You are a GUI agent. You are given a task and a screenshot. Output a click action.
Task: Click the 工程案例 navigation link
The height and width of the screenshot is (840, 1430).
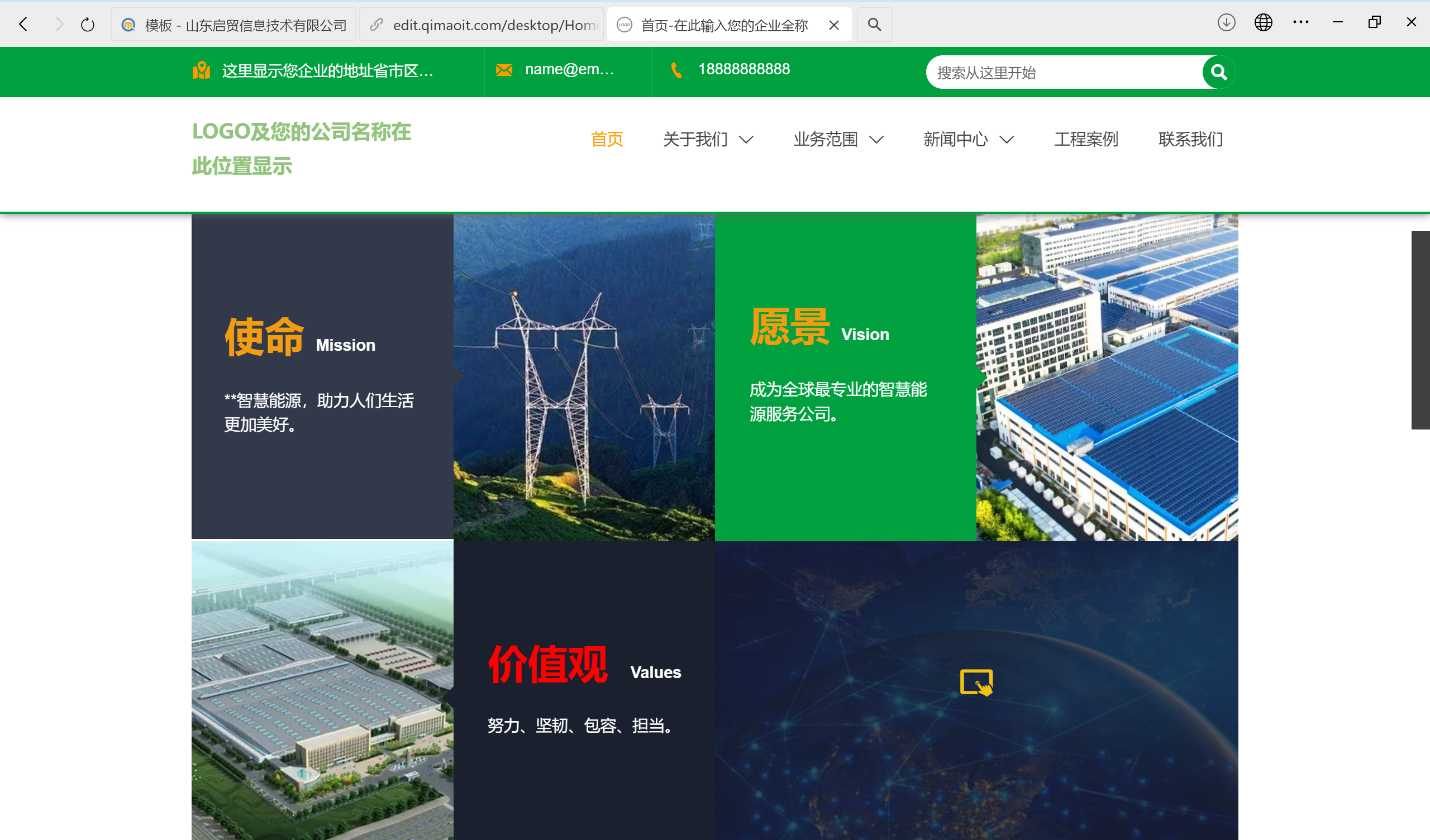1085,139
